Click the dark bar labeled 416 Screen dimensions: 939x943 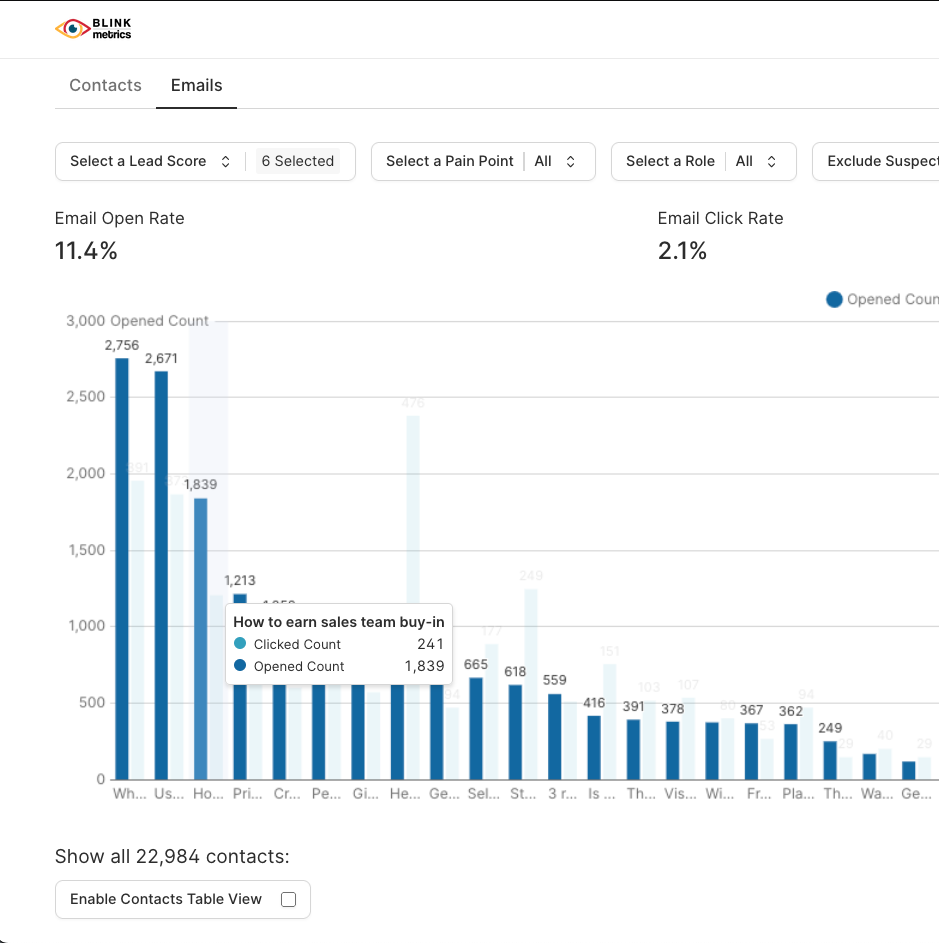click(594, 747)
